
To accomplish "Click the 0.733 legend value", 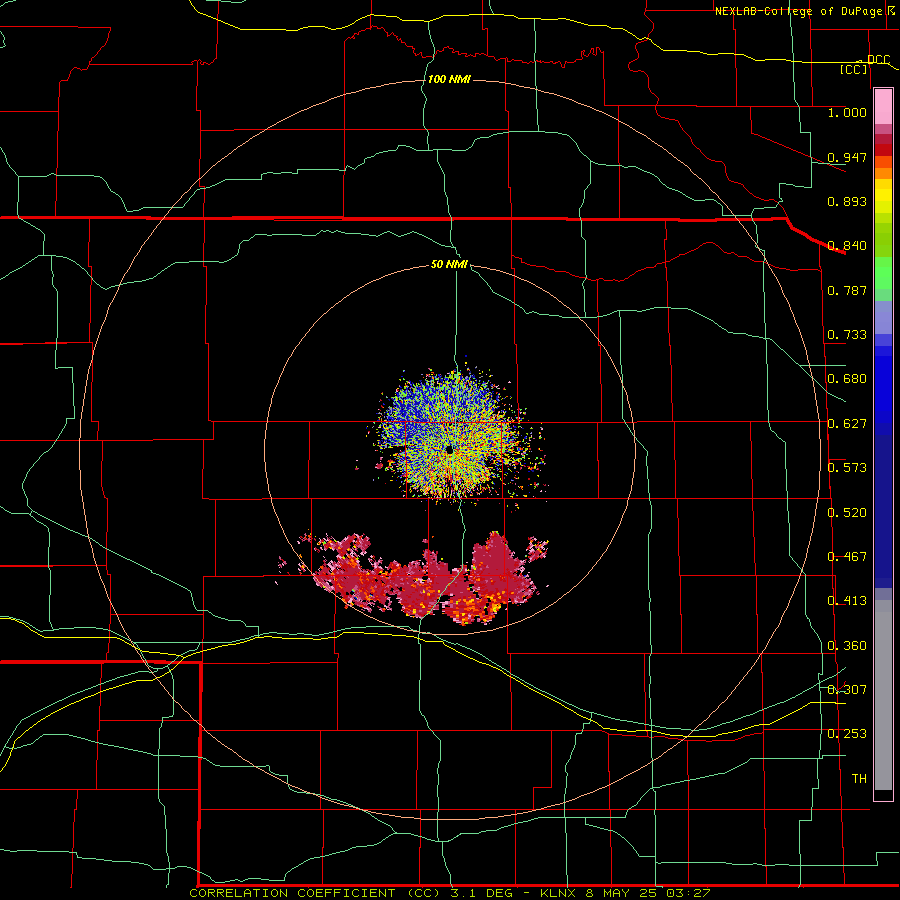I will pos(847,335).
